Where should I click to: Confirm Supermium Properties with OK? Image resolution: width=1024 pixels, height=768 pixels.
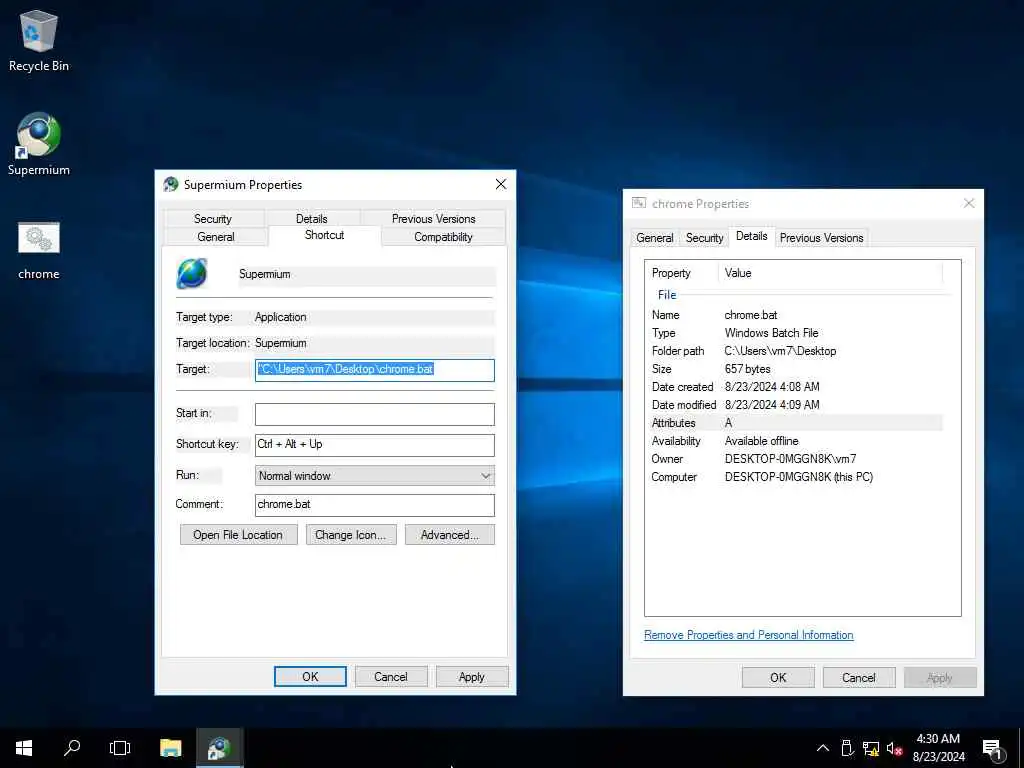click(310, 677)
